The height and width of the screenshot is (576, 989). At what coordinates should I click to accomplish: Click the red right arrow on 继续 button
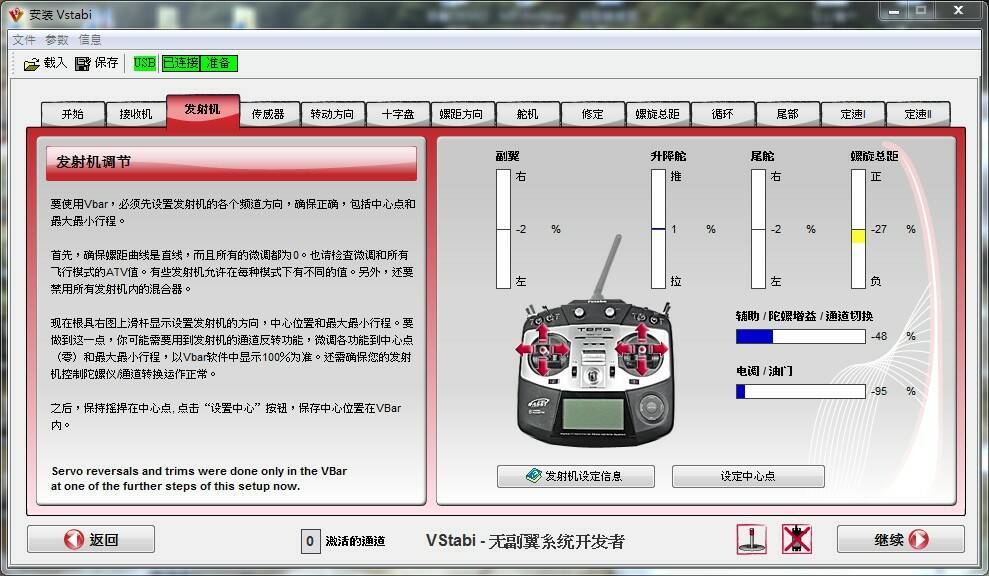tap(919, 539)
